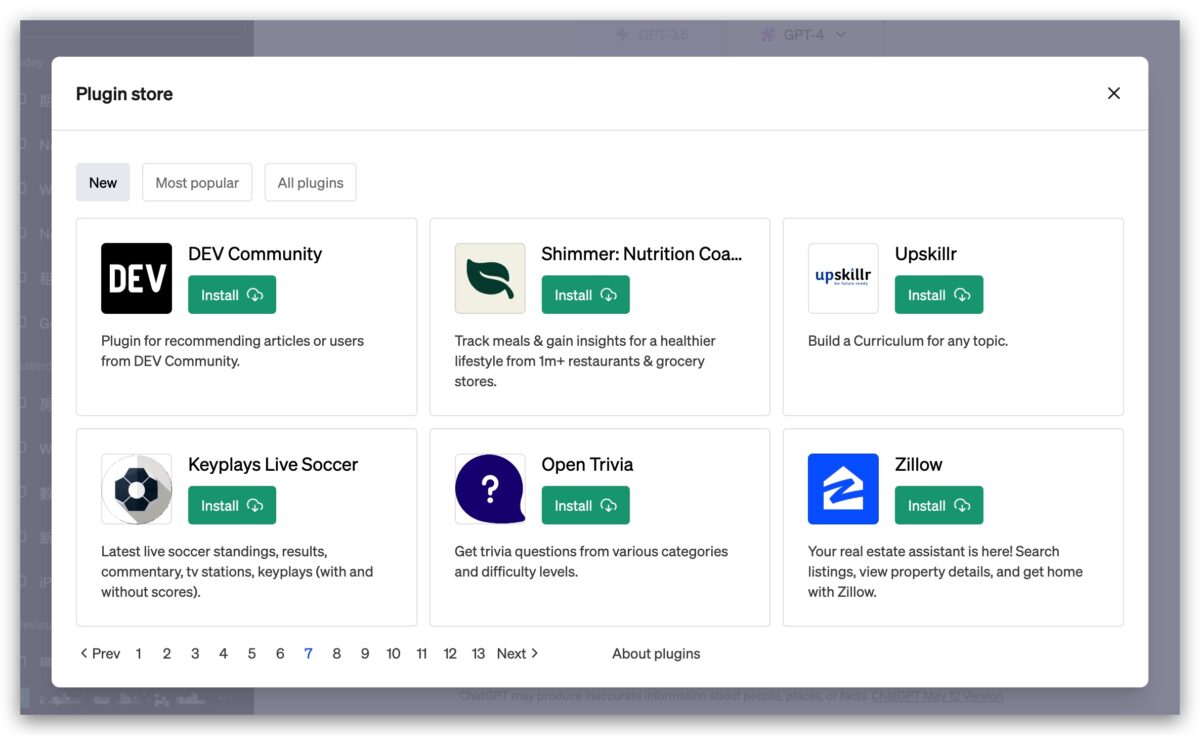Click the Keyplays Live Soccer title
The width and height of the screenshot is (1200, 735).
click(x=273, y=464)
